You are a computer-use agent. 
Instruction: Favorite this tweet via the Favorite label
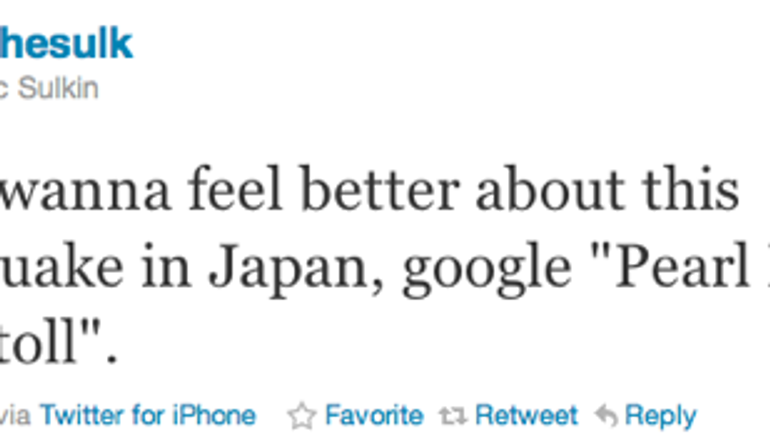(373, 415)
